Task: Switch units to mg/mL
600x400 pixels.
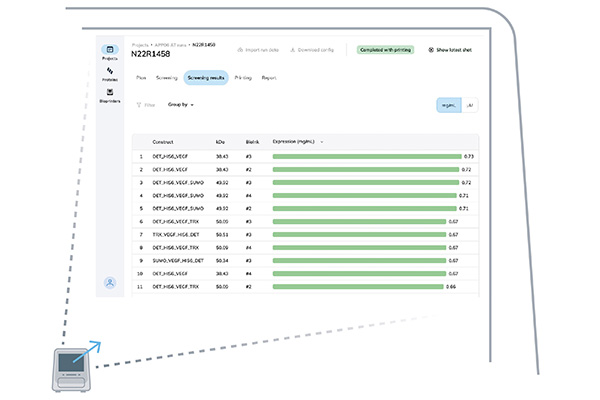Action: click(x=450, y=104)
